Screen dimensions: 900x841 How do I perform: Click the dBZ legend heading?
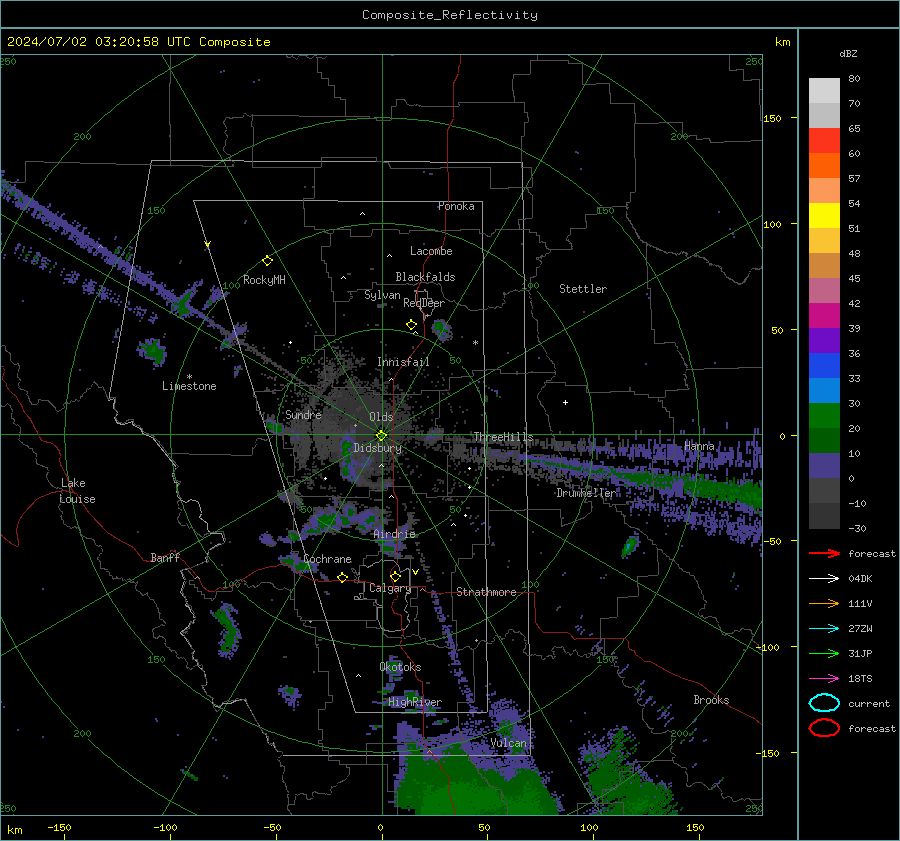click(x=848, y=53)
